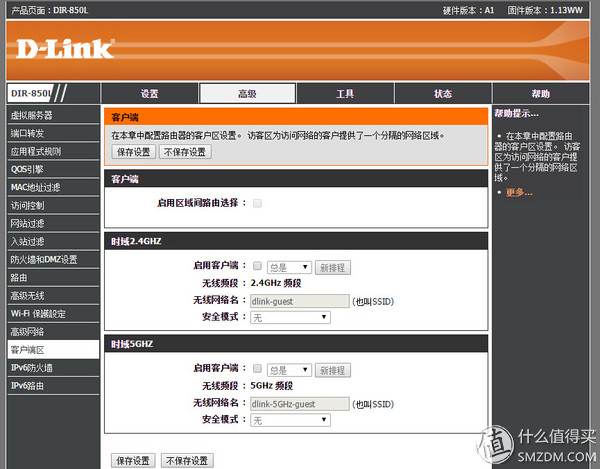
Task: Open the 更多... help link
Action: (519, 192)
